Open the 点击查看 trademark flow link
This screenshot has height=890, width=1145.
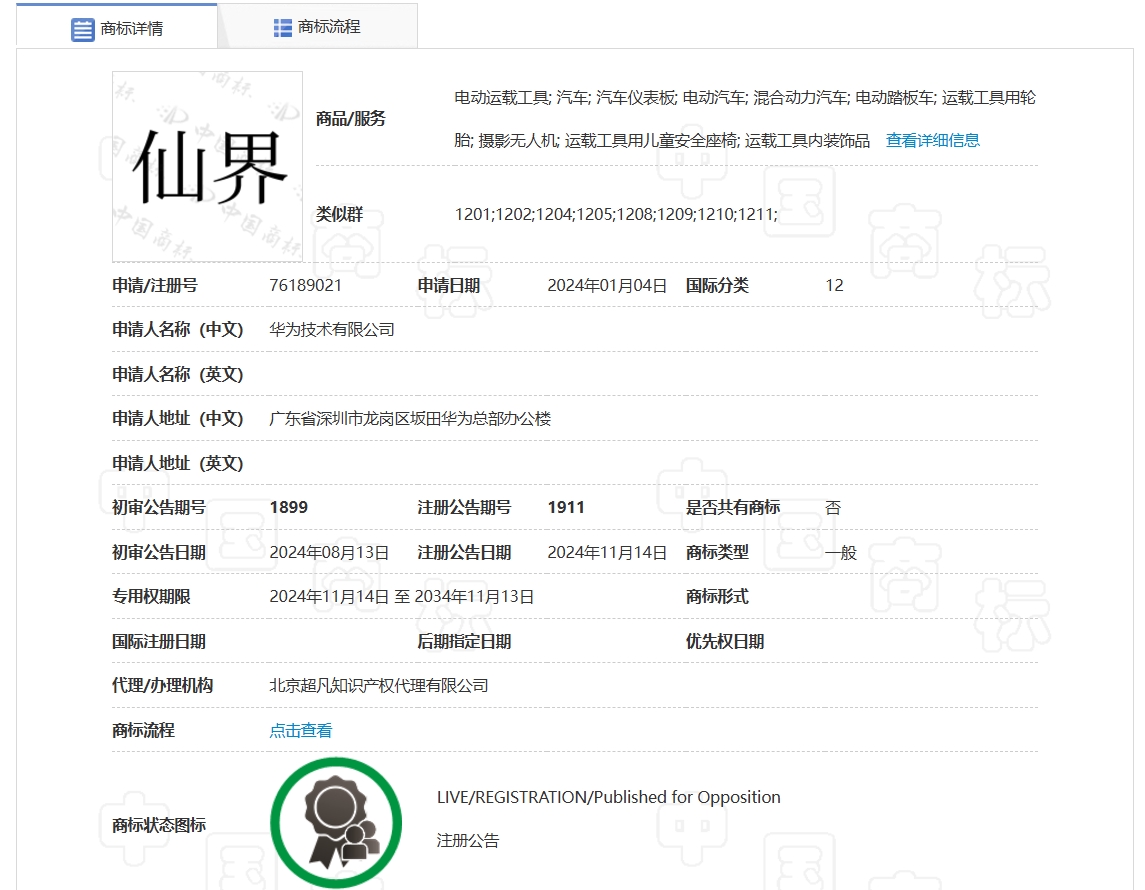298,730
